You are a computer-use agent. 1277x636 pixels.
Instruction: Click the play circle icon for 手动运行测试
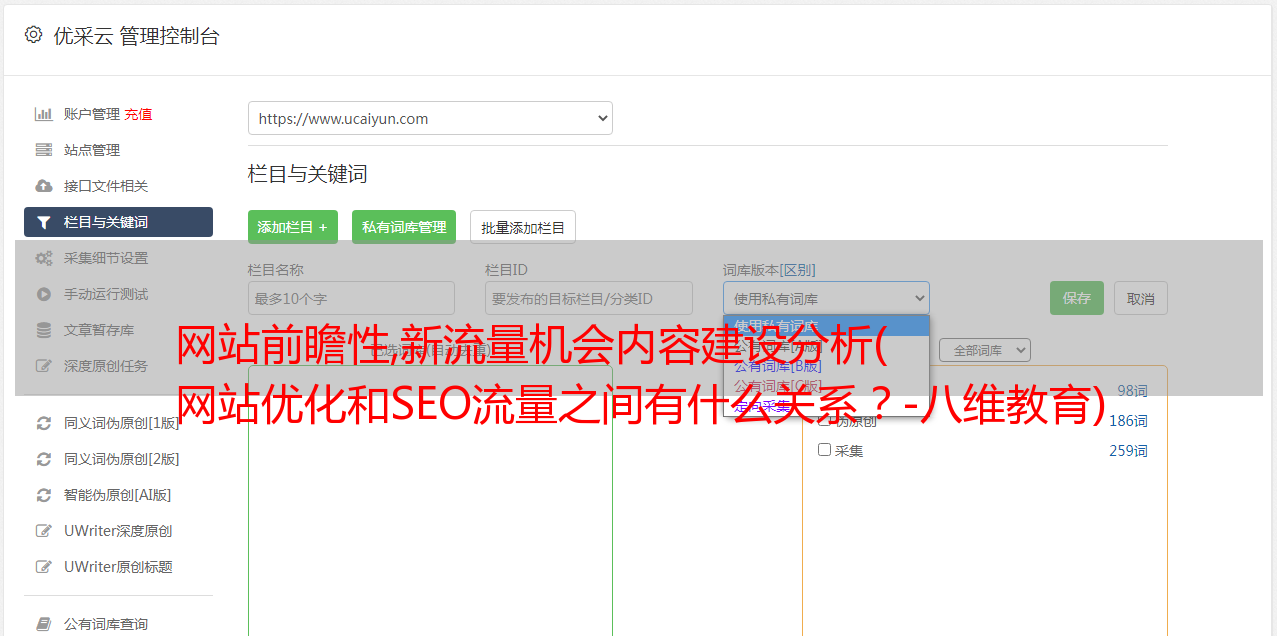[x=43, y=294]
